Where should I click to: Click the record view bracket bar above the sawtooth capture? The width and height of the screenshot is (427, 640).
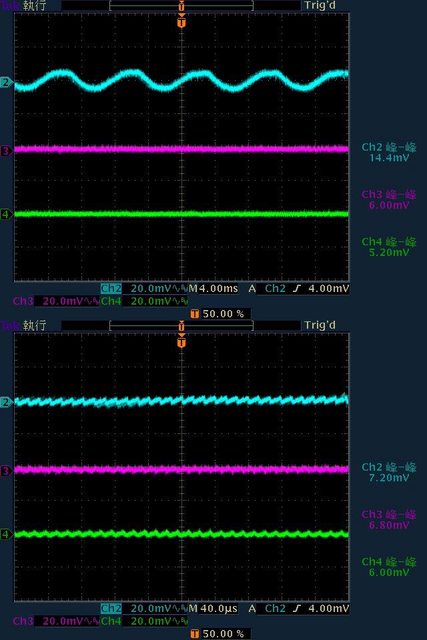tap(182, 325)
